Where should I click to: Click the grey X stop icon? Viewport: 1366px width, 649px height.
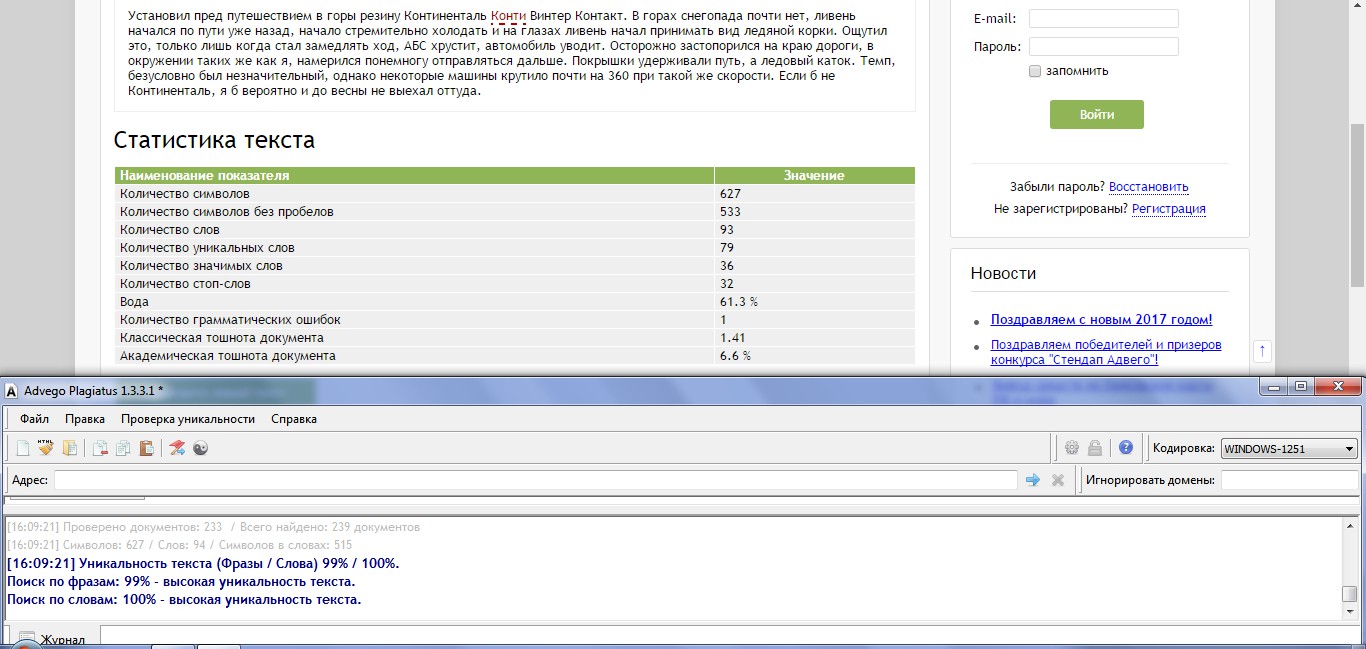(x=1058, y=480)
